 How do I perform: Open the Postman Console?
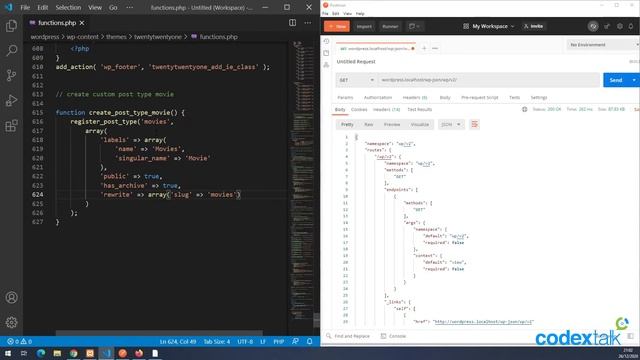(x=393, y=336)
